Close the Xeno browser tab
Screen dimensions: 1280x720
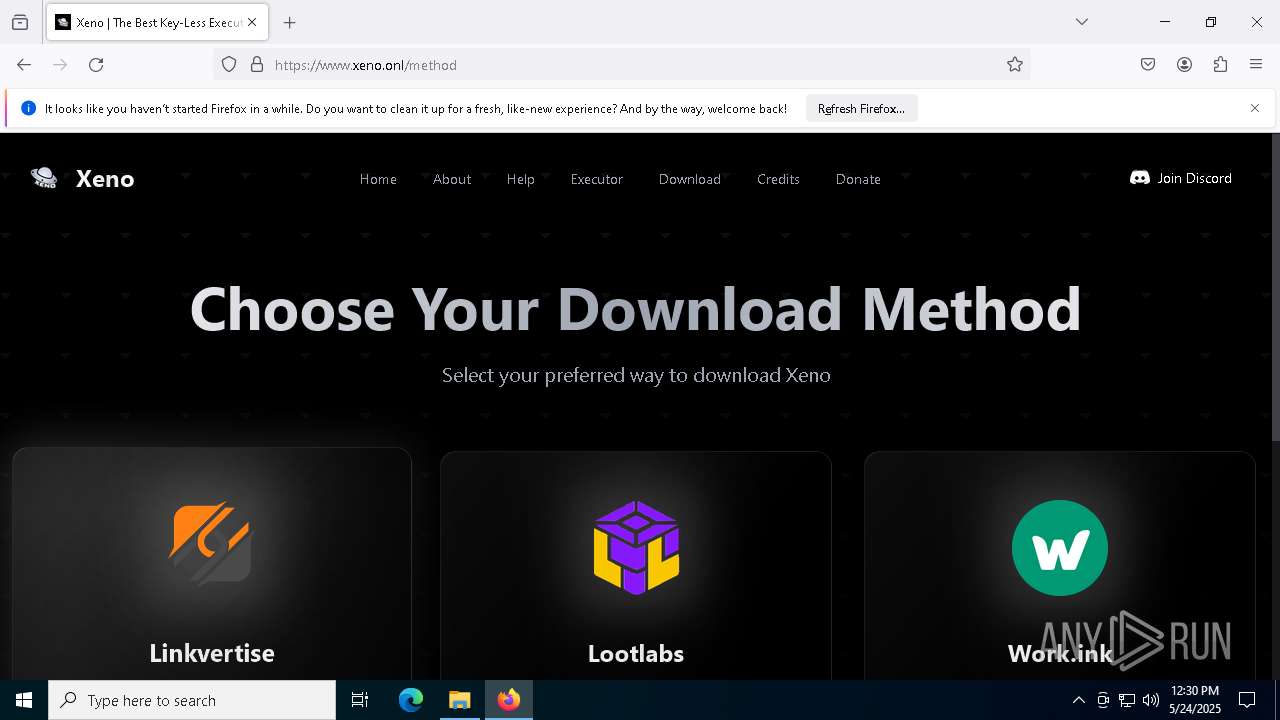[252, 22]
